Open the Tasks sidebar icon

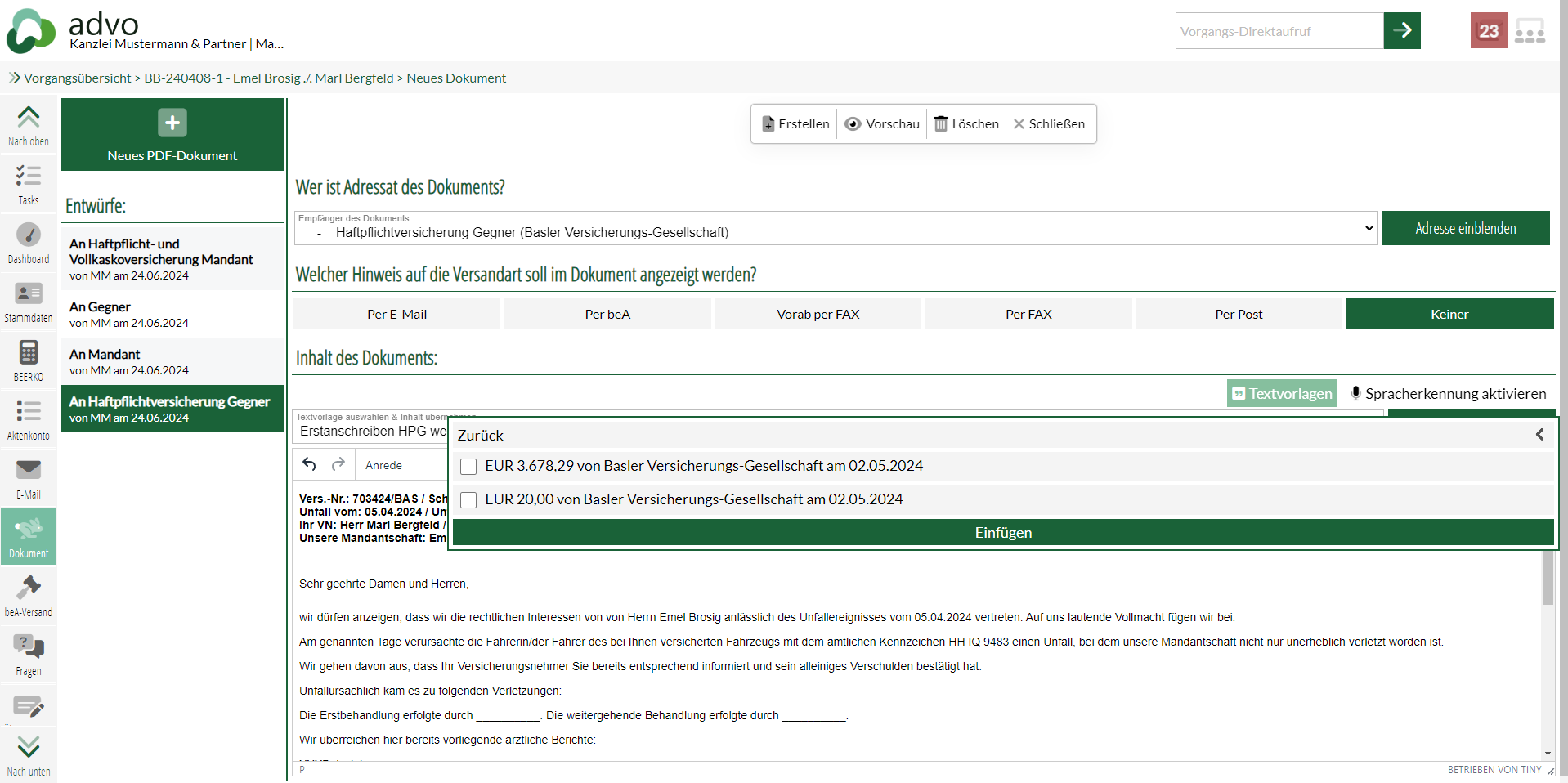coord(29,185)
